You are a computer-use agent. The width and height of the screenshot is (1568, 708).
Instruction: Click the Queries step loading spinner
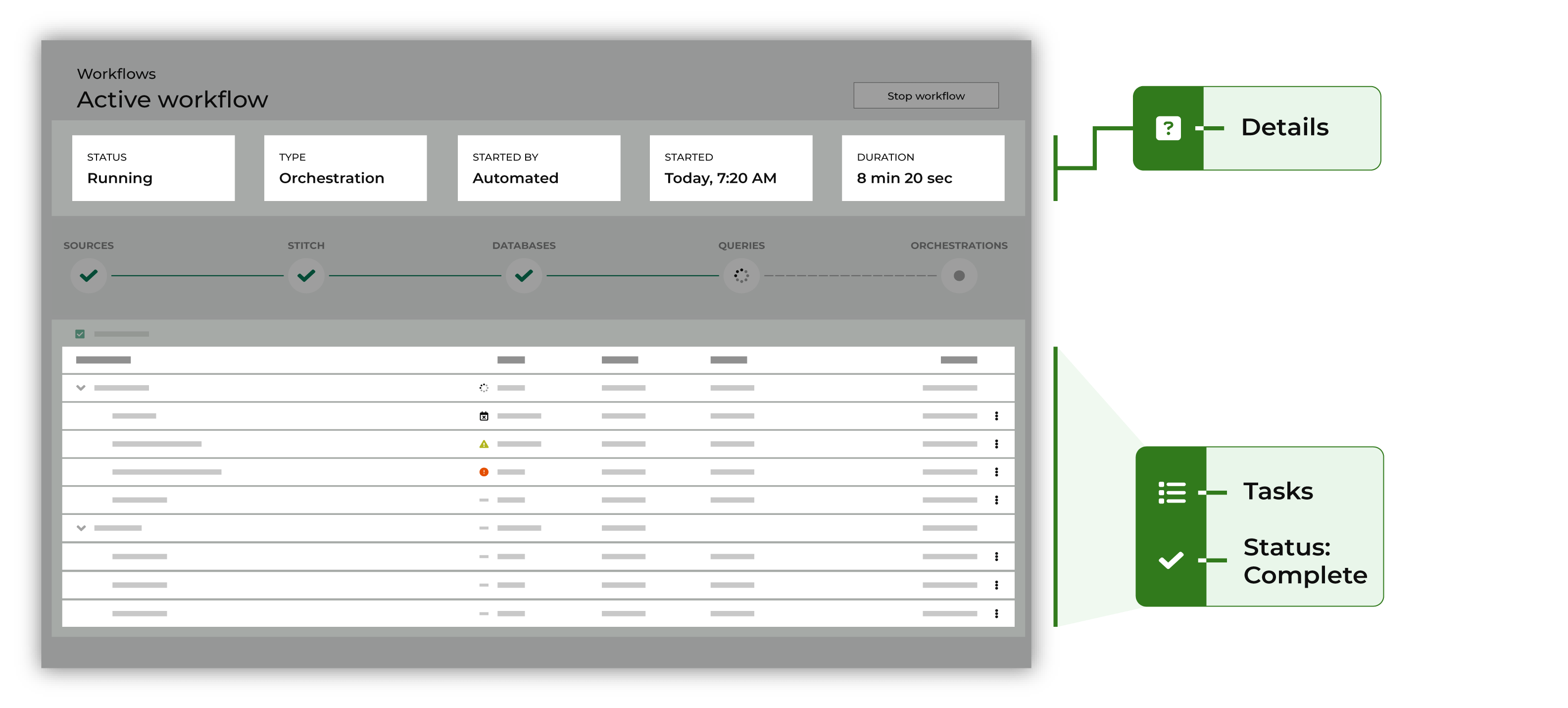(x=741, y=276)
